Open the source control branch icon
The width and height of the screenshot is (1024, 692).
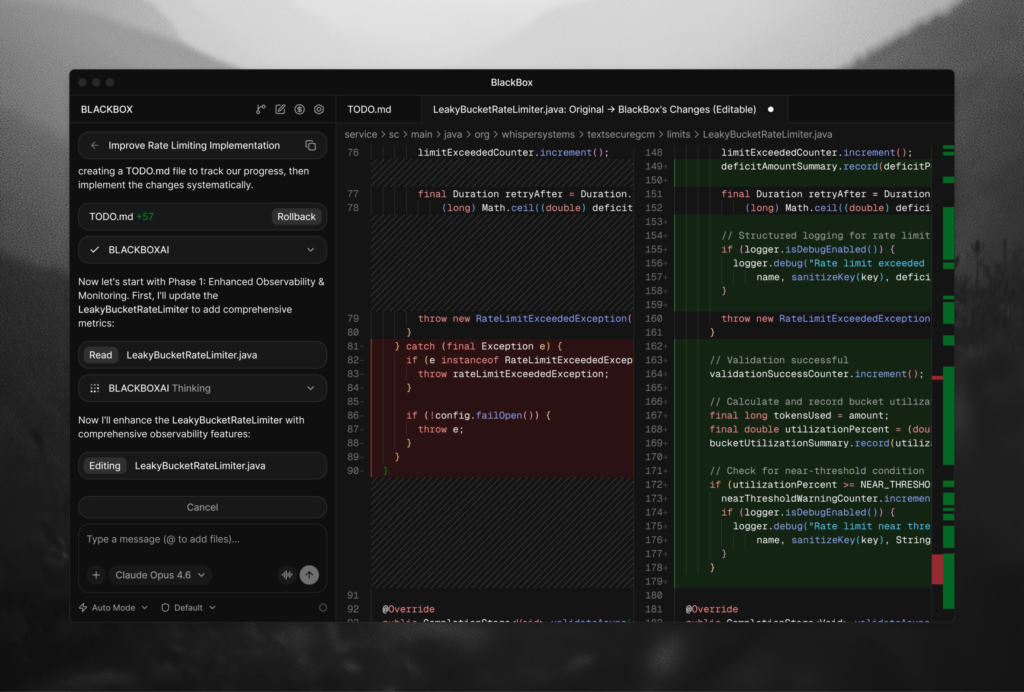[x=261, y=109]
